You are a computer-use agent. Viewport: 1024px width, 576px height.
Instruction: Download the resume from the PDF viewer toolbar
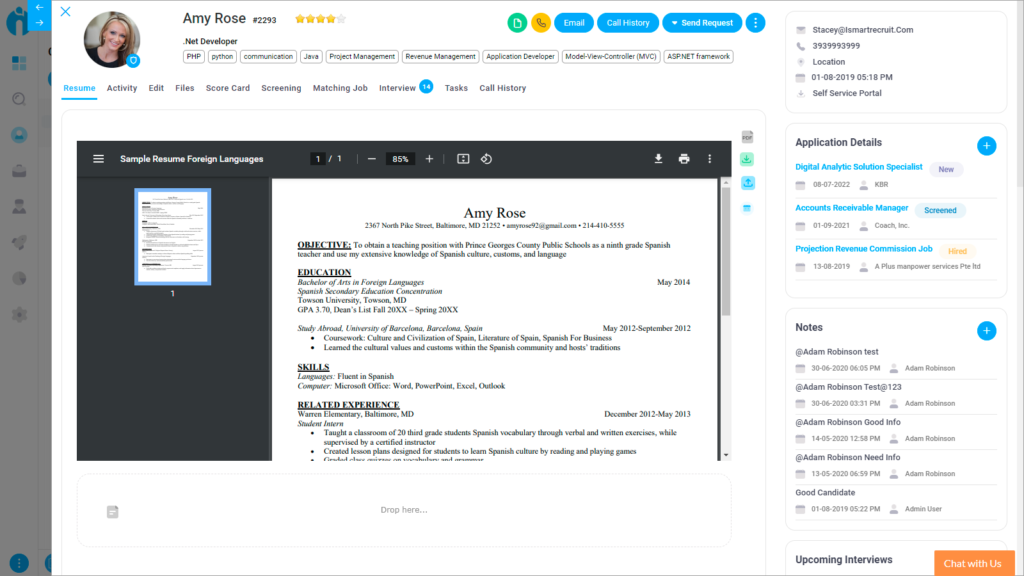coord(659,158)
